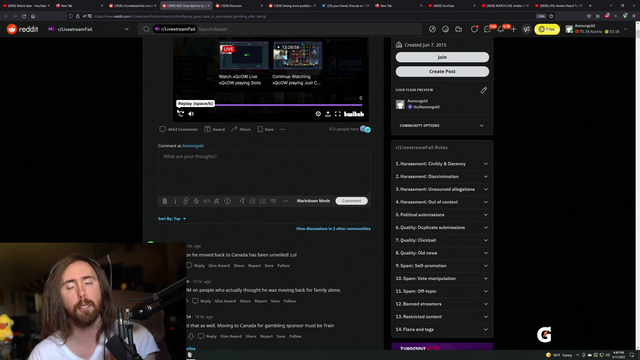Click the What are your thoughts box
The width and height of the screenshot is (640, 360).
[264, 173]
